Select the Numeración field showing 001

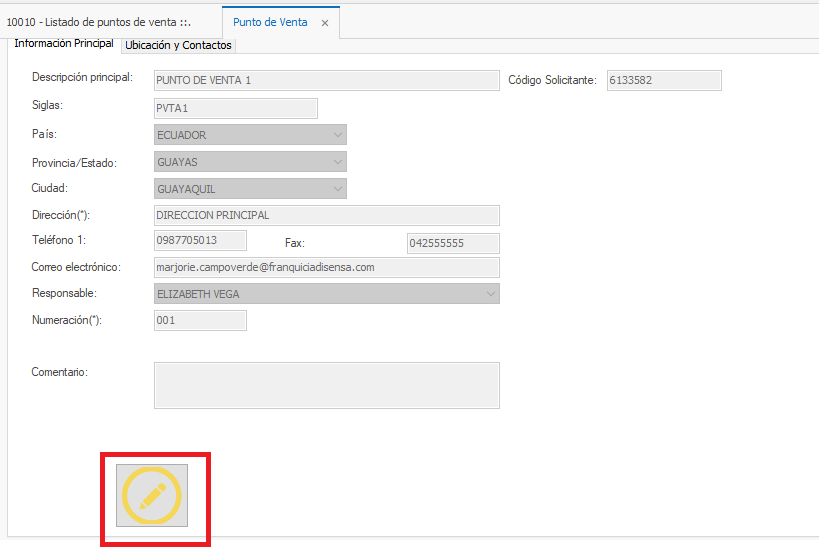pos(200,320)
